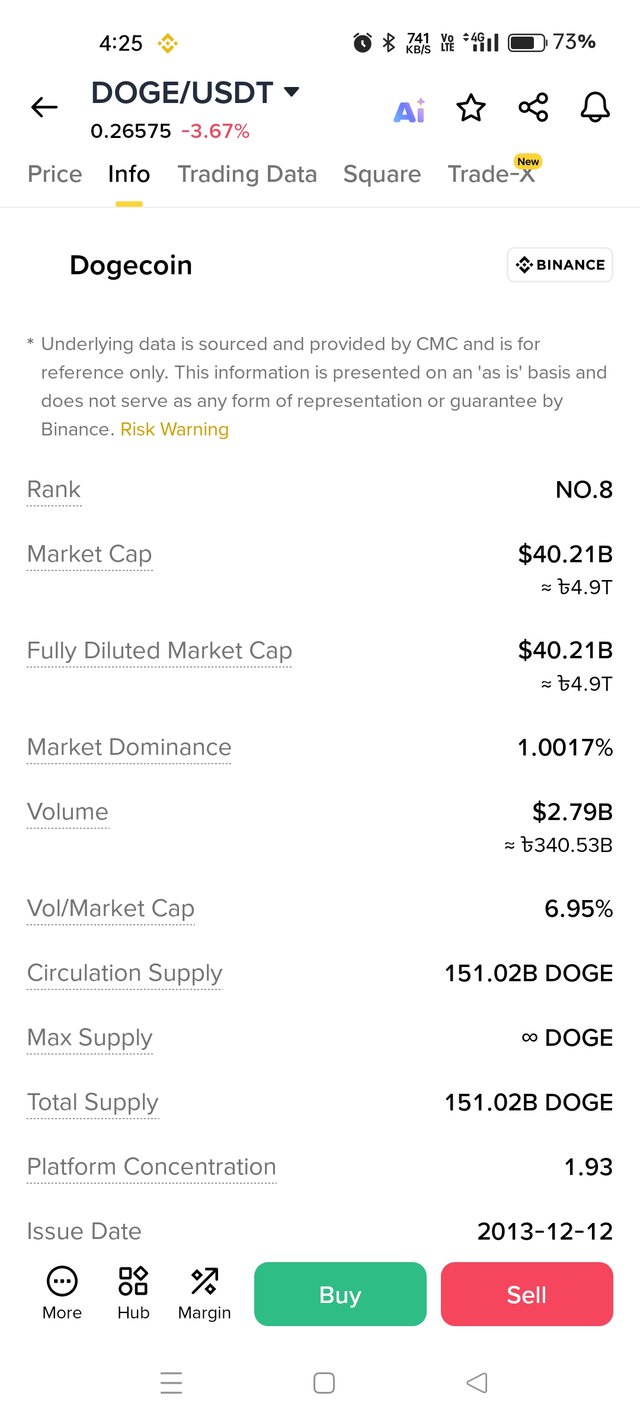Open price alert bell icon

(595, 108)
